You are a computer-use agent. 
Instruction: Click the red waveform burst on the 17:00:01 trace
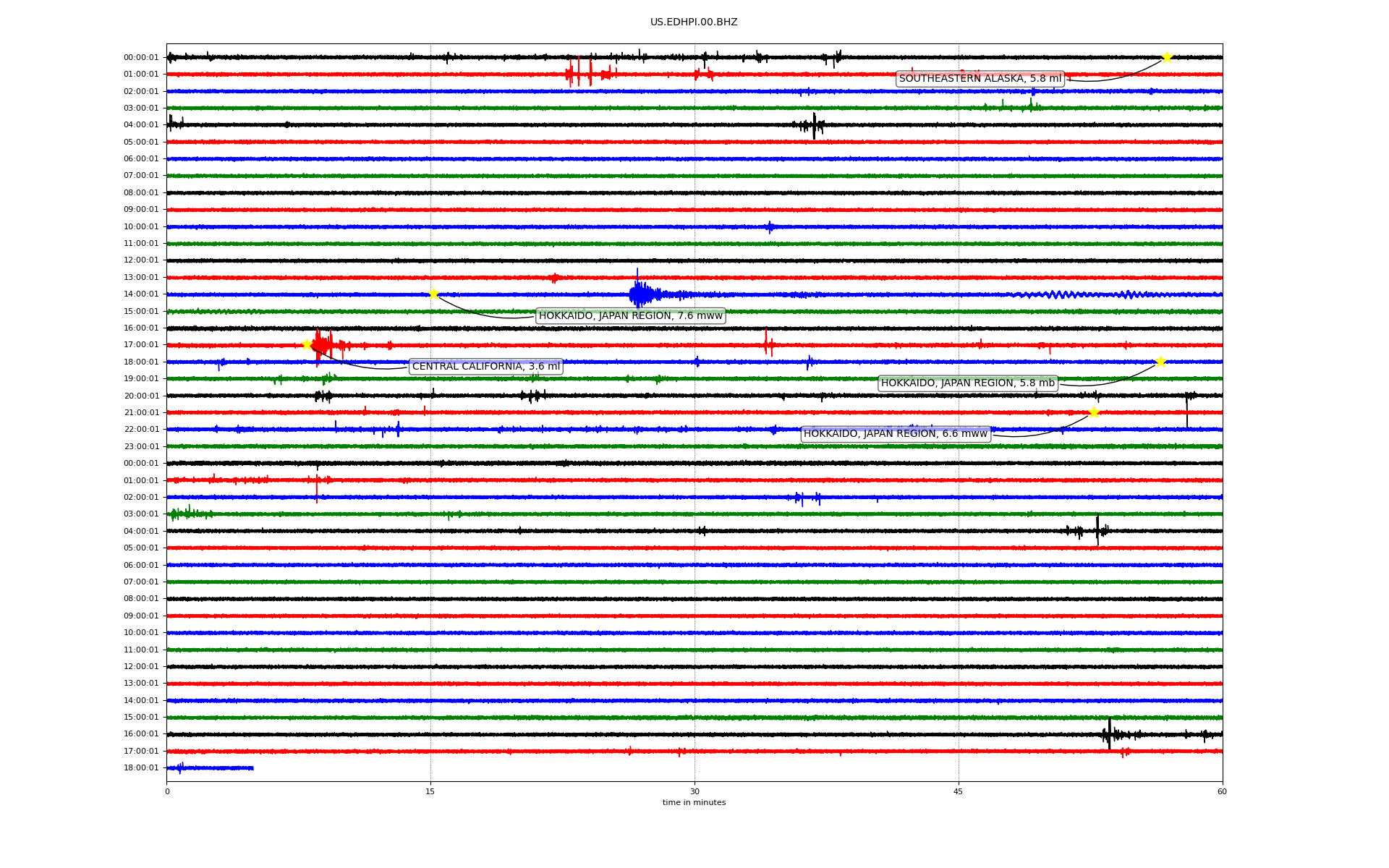coord(322,345)
